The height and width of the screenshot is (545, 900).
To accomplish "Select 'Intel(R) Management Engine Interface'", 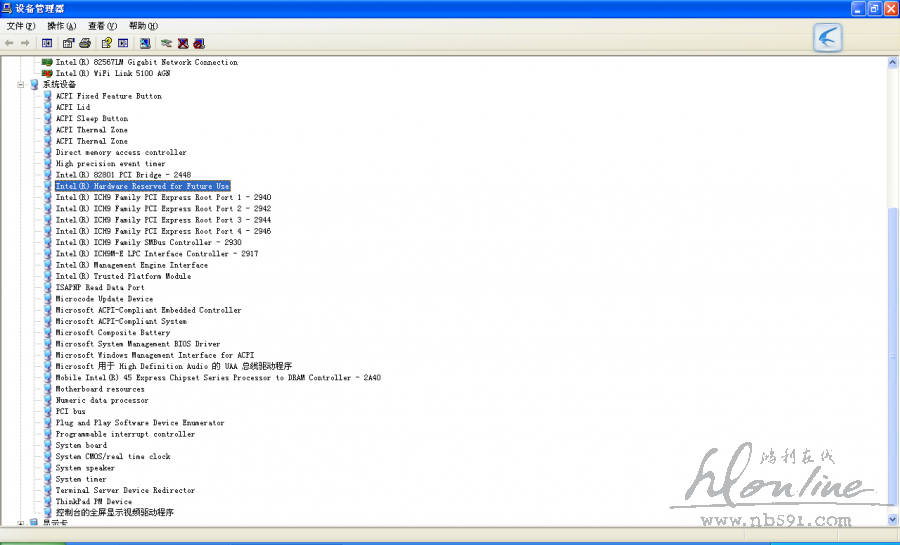I will (132, 265).
